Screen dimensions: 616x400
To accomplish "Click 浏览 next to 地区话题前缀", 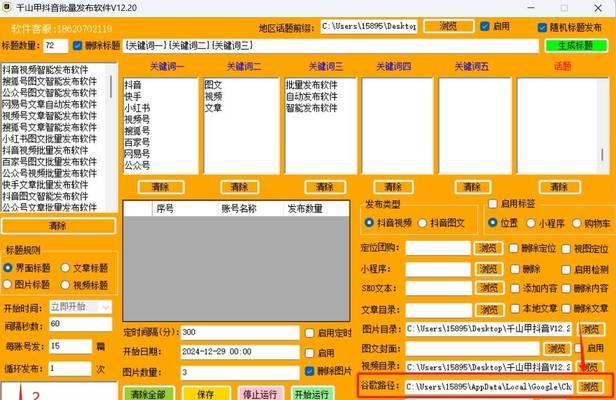I will [x=449, y=26].
